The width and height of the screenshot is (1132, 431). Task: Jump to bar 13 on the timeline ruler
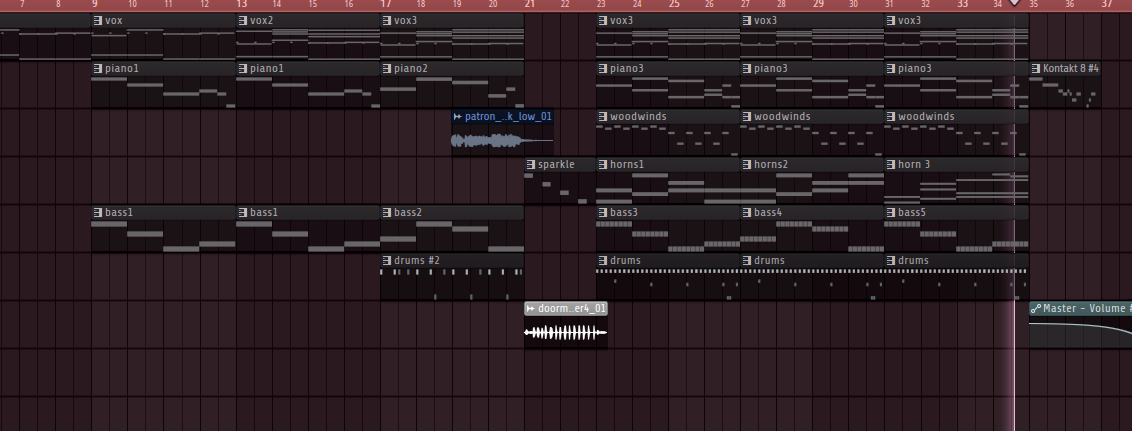[241, 4]
